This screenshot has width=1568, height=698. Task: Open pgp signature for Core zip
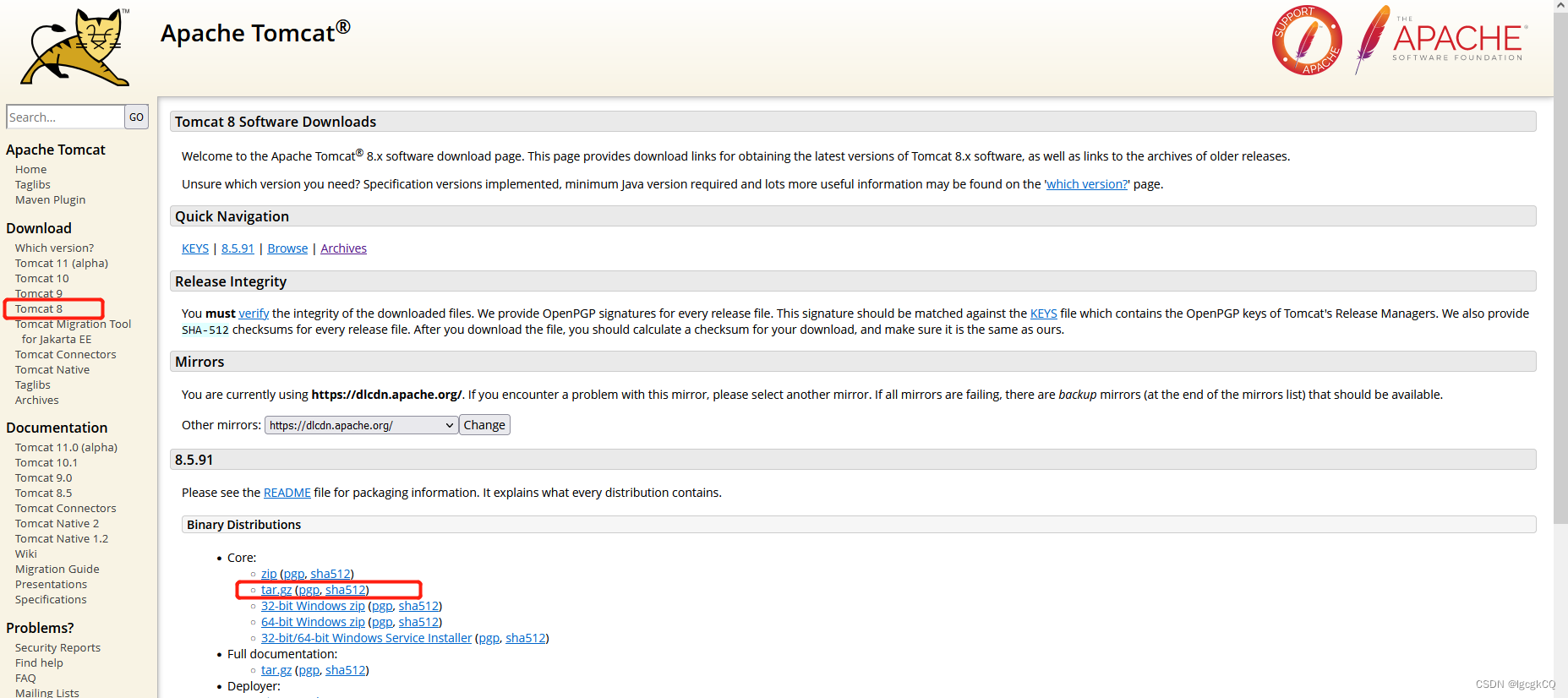tap(294, 574)
